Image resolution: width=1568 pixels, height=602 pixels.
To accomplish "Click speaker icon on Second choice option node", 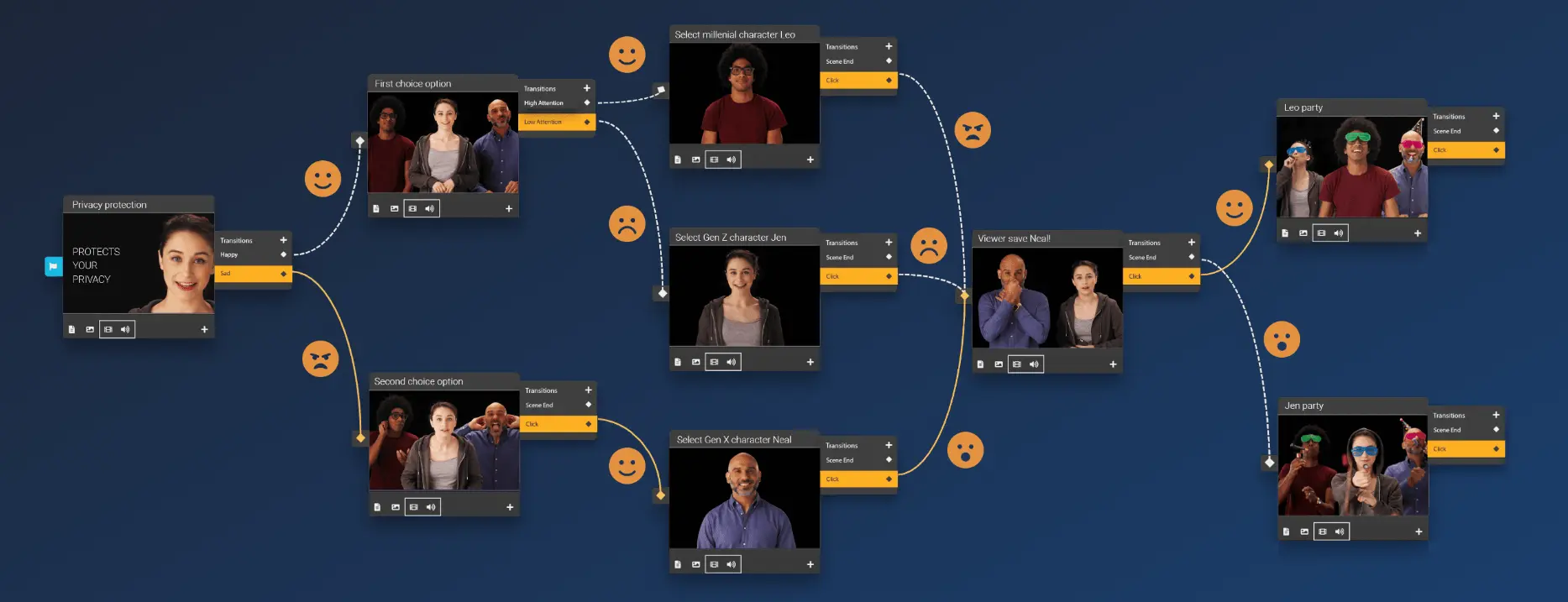I will pyautogui.click(x=431, y=507).
